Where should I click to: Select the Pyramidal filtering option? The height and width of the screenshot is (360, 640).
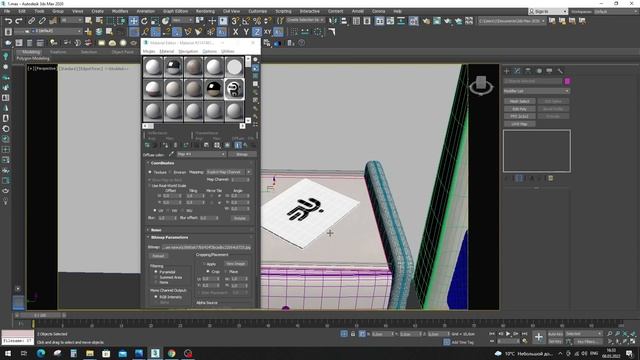[156, 272]
